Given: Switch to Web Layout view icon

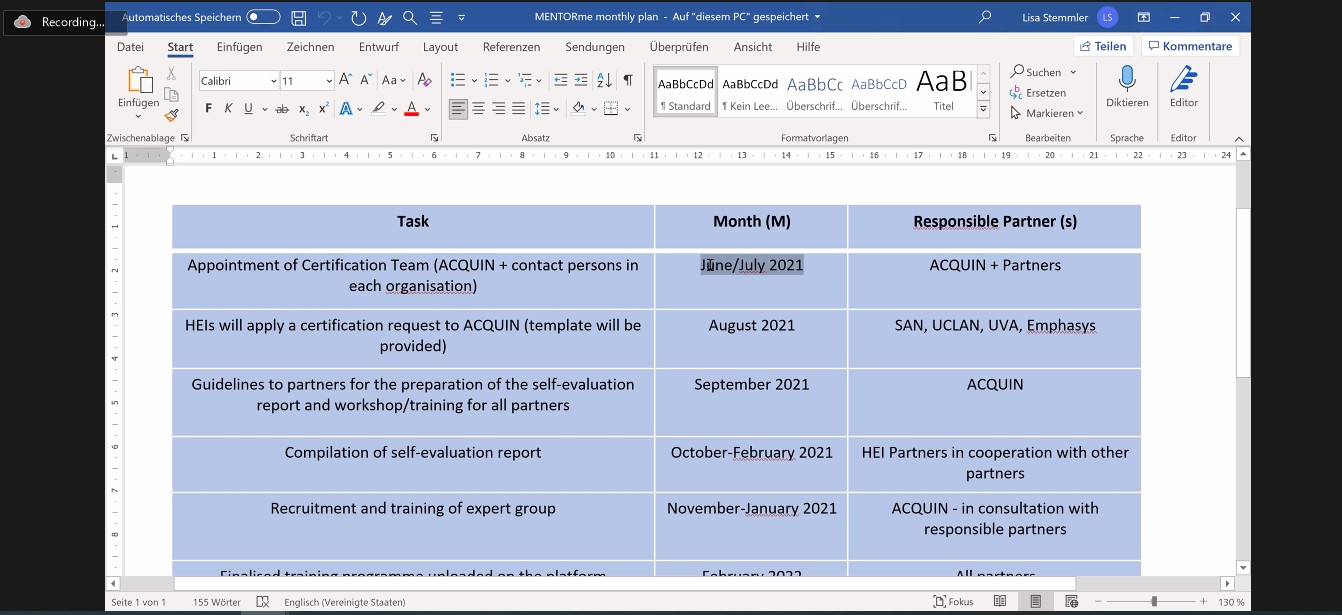Looking at the screenshot, I should pos(1071,601).
